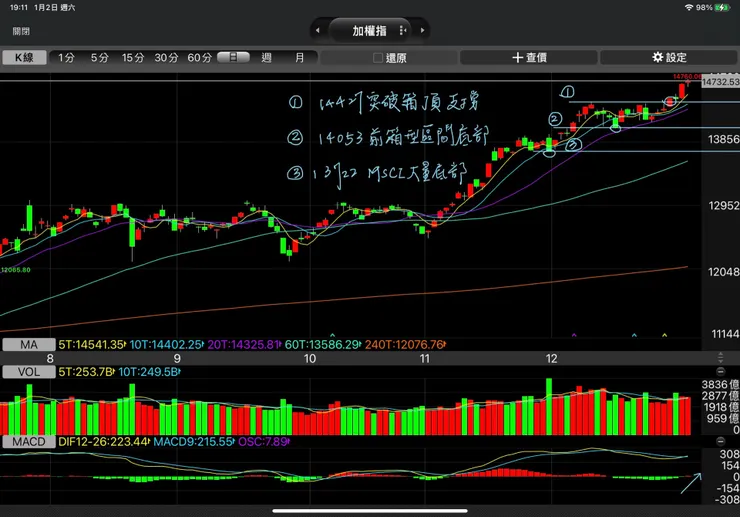Collapse the VOL panel with minus icon
The image size is (740, 517).
(721, 372)
